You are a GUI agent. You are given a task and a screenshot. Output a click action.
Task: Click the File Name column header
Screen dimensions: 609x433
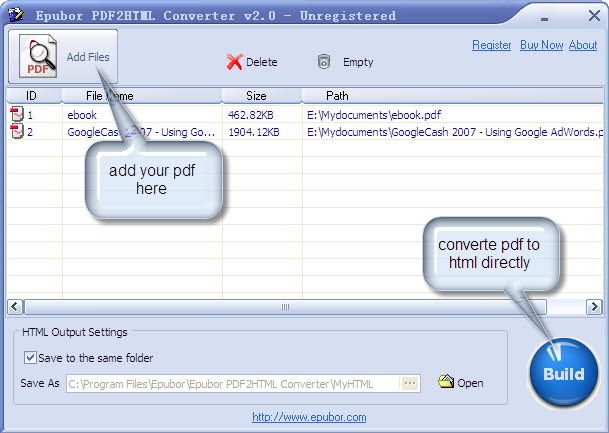[x=142, y=96]
